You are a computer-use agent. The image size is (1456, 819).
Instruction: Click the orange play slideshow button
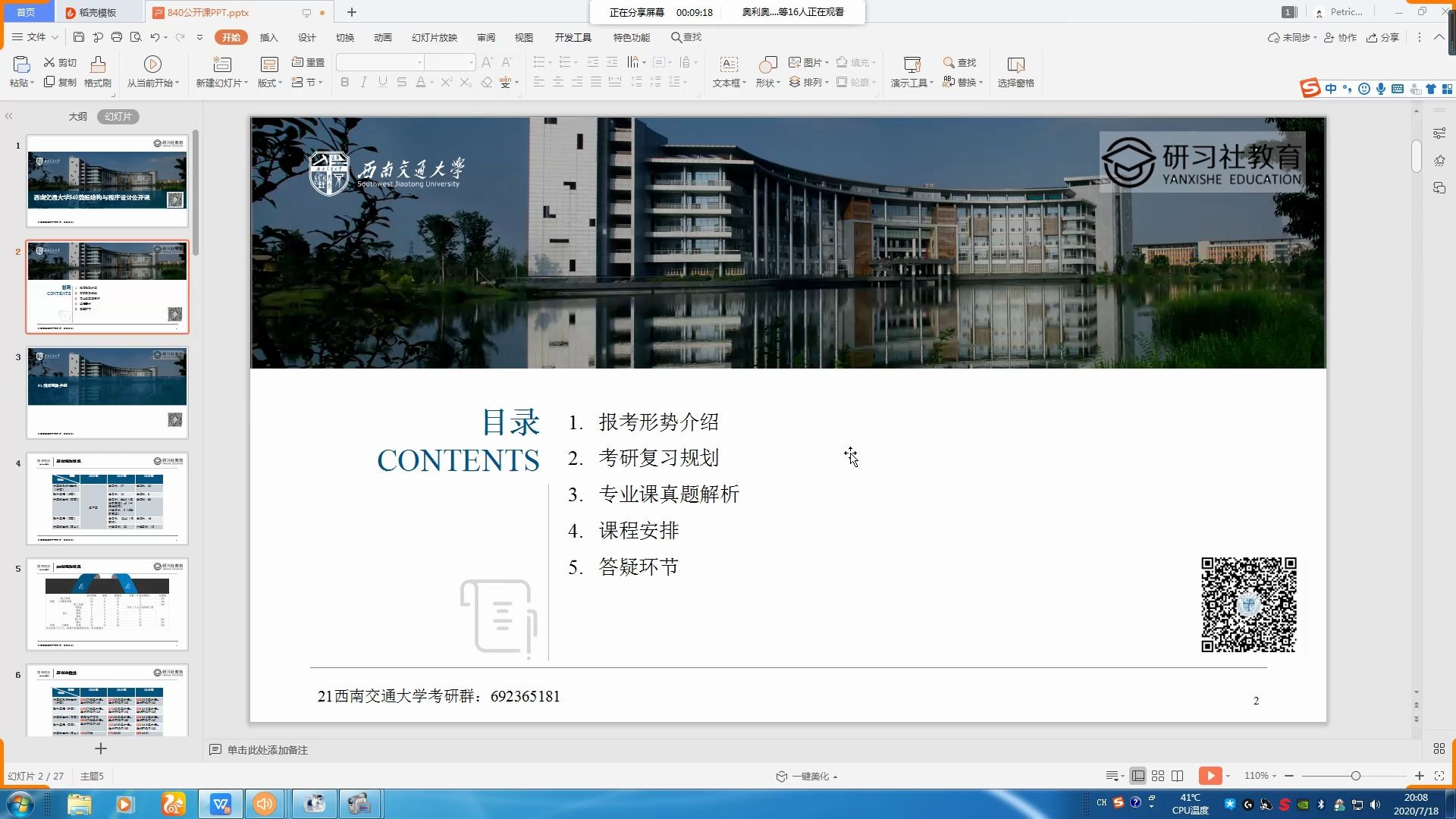click(1210, 776)
